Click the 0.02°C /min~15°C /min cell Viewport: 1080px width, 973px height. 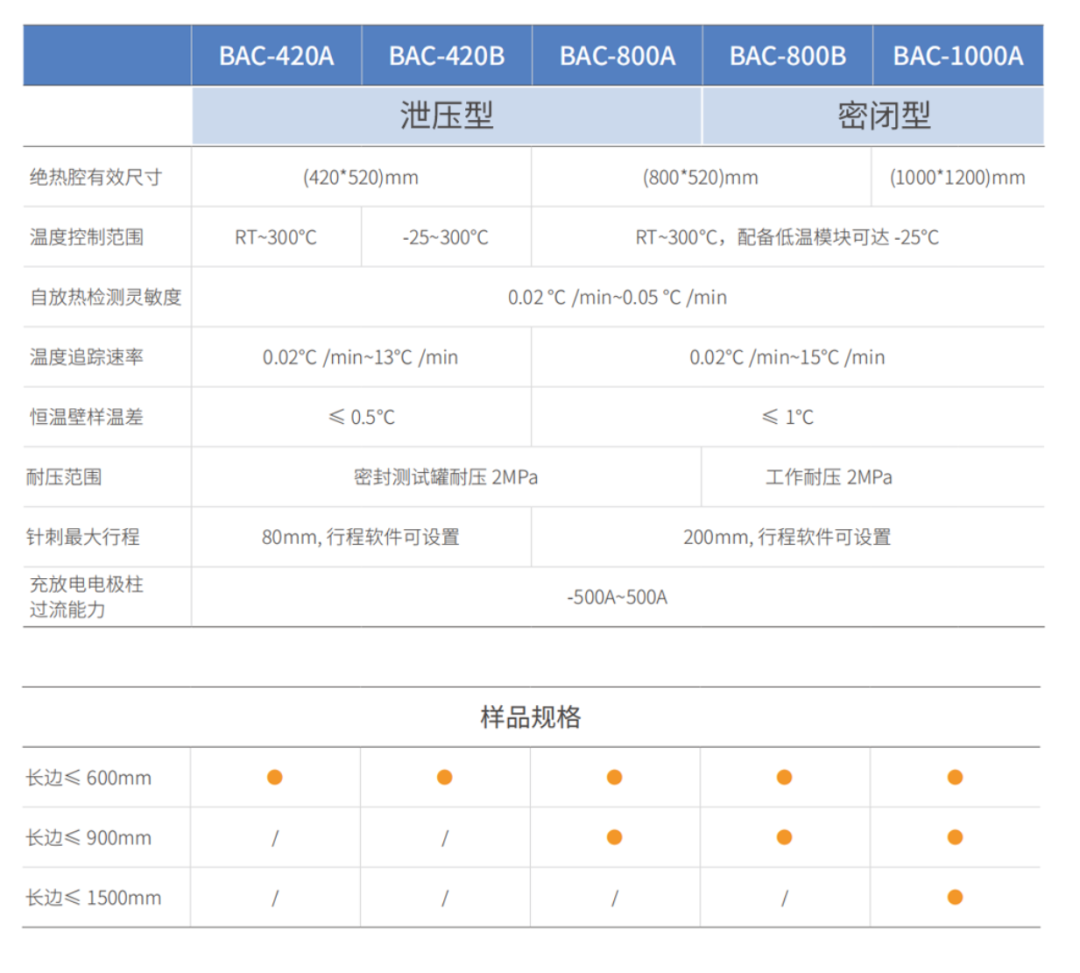coord(787,357)
